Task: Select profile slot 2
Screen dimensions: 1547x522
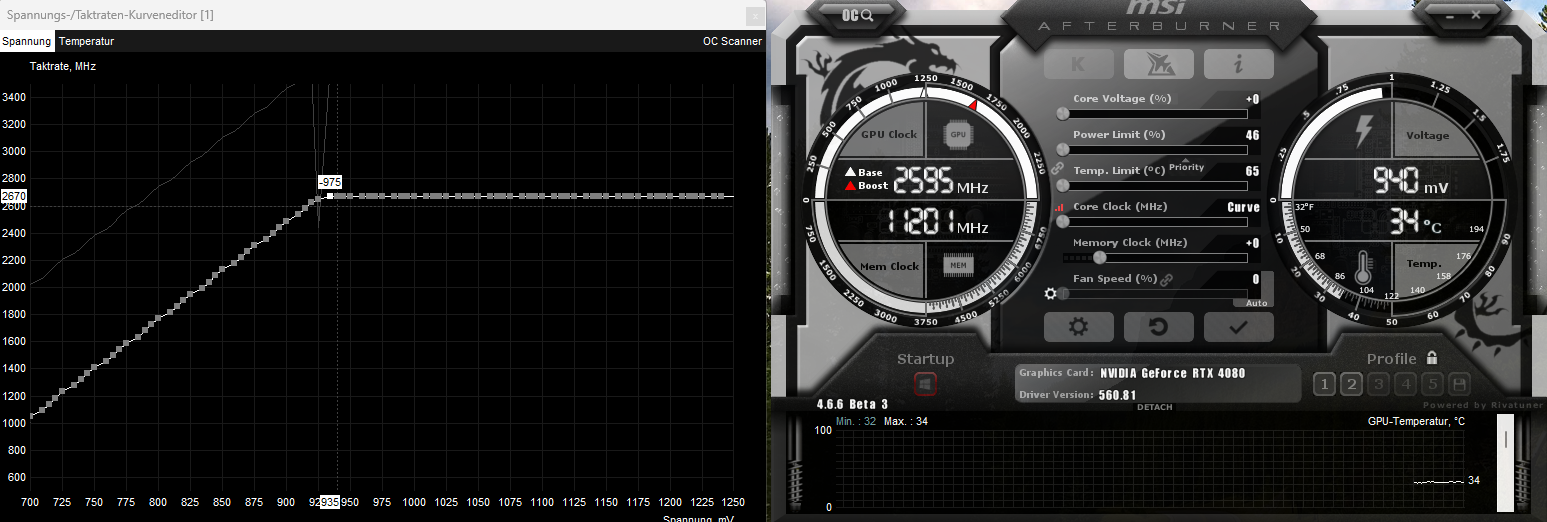Action: [x=1350, y=384]
